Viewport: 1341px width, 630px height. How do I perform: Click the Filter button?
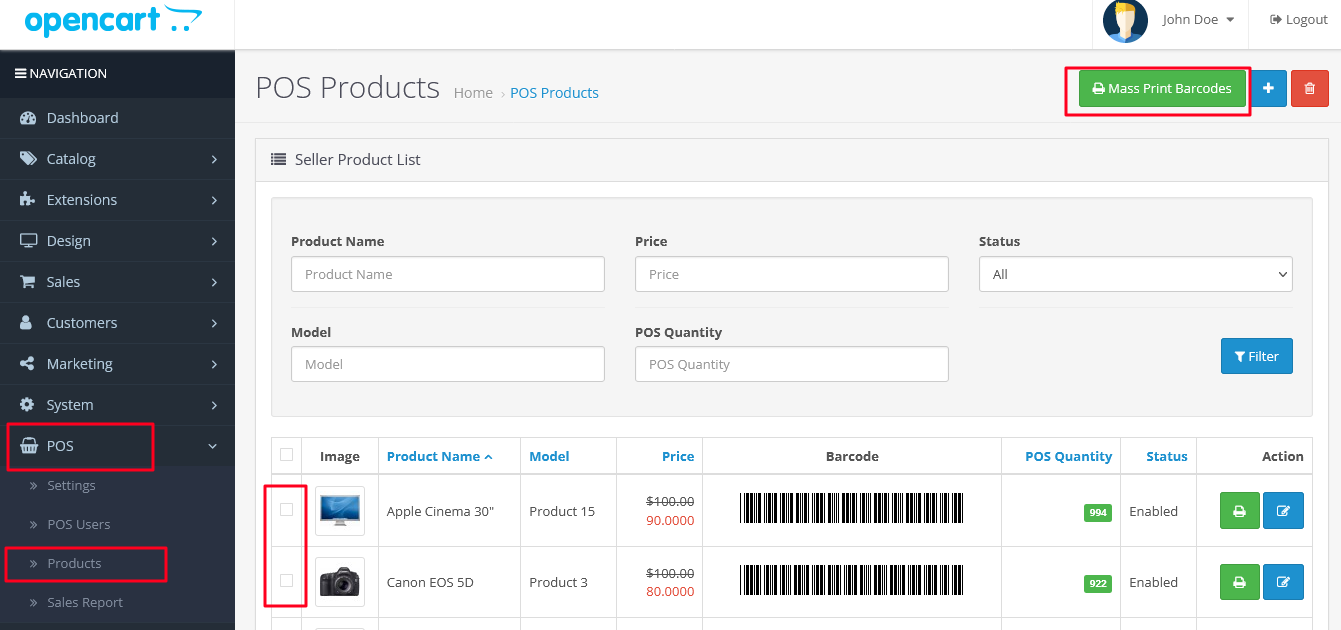(x=1257, y=356)
